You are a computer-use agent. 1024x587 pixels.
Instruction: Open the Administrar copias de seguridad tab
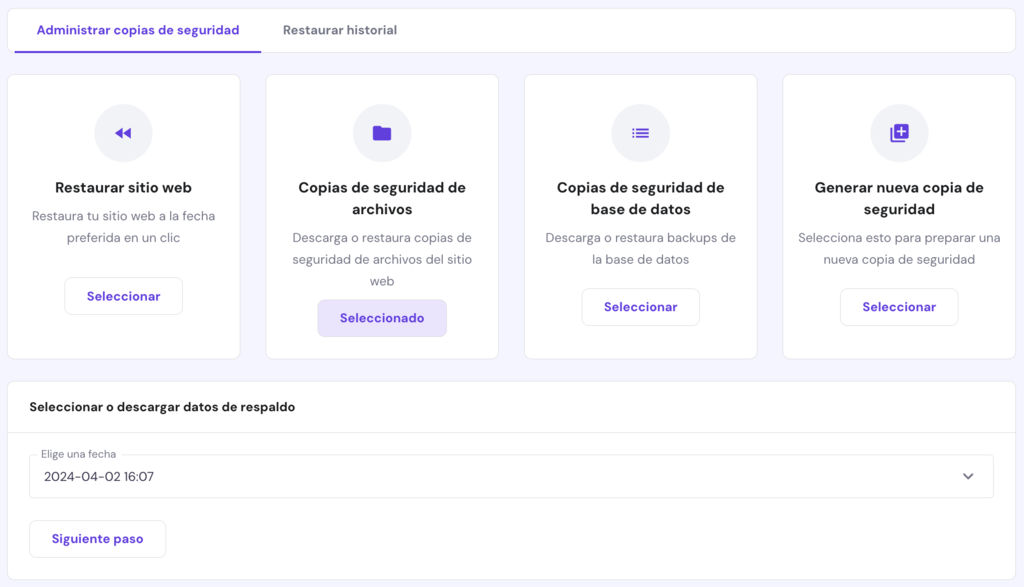point(138,30)
